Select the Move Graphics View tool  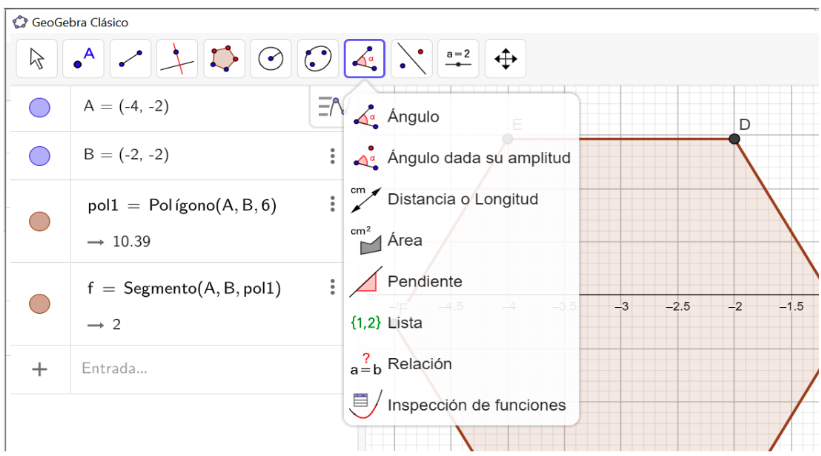pyautogui.click(x=505, y=59)
